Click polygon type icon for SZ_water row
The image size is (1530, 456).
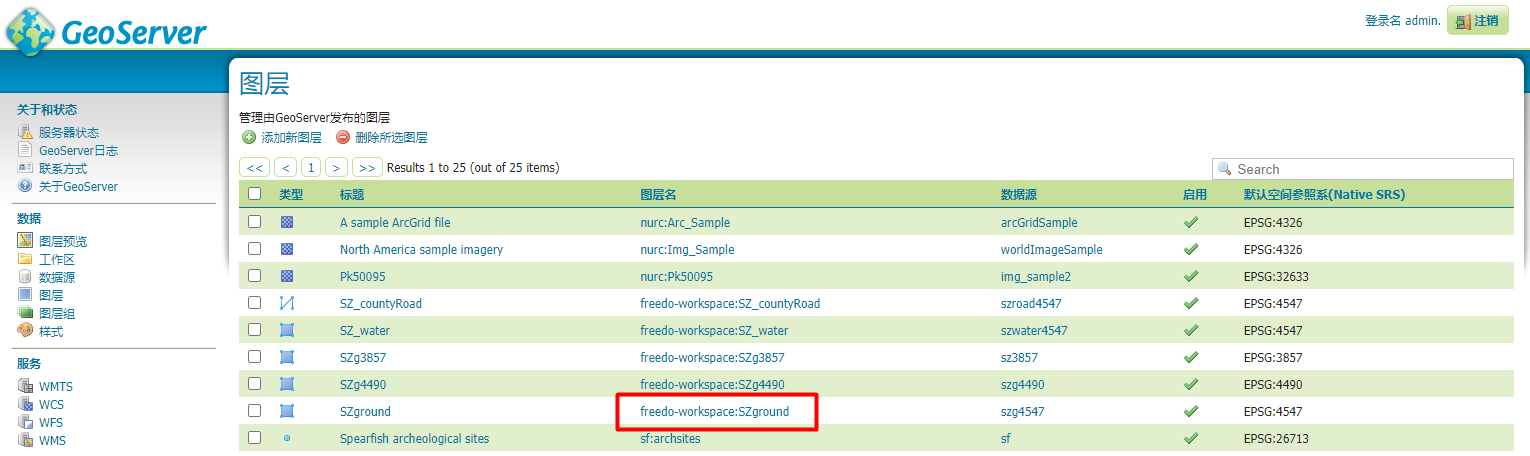[x=287, y=330]
